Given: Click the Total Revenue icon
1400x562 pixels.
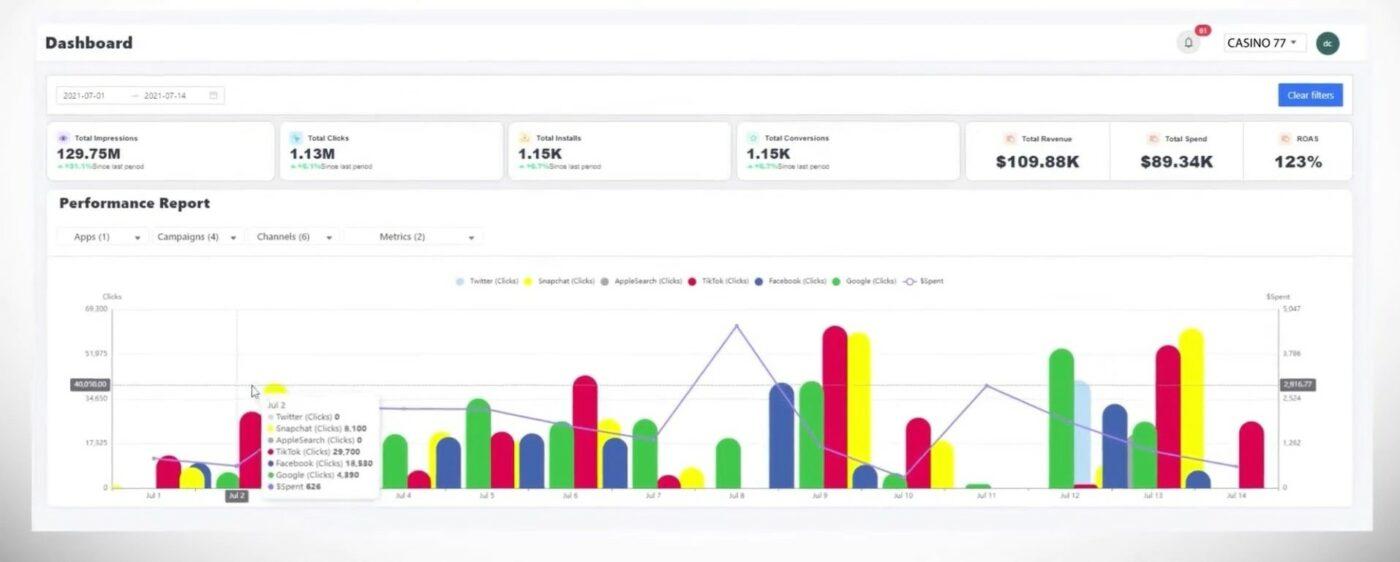Looking at the screenshot, I should [1010, 139].
